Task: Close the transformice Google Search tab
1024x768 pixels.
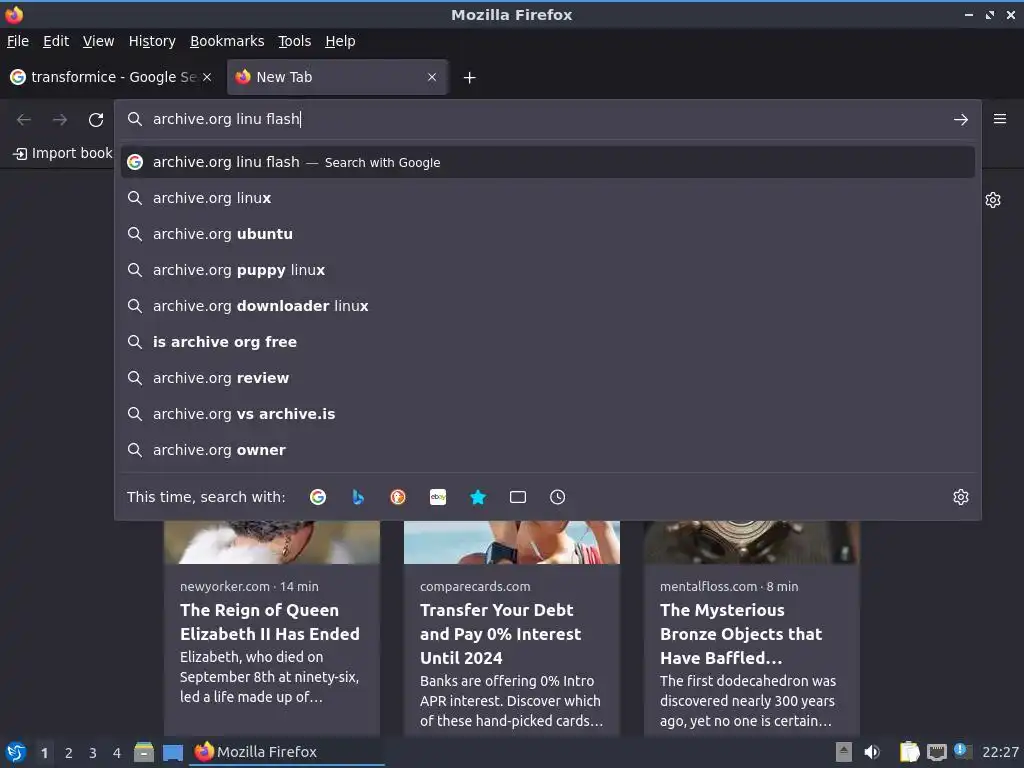Action: point(207,77)
